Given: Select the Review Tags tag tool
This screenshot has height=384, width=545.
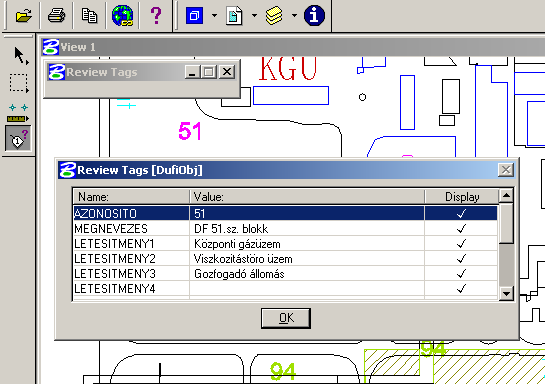Looking at the screenshot, I should pos(18,138).
